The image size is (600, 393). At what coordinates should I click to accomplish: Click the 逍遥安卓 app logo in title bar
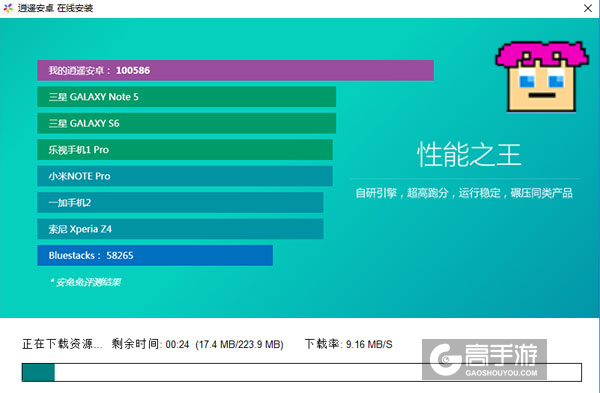(8, 8)
